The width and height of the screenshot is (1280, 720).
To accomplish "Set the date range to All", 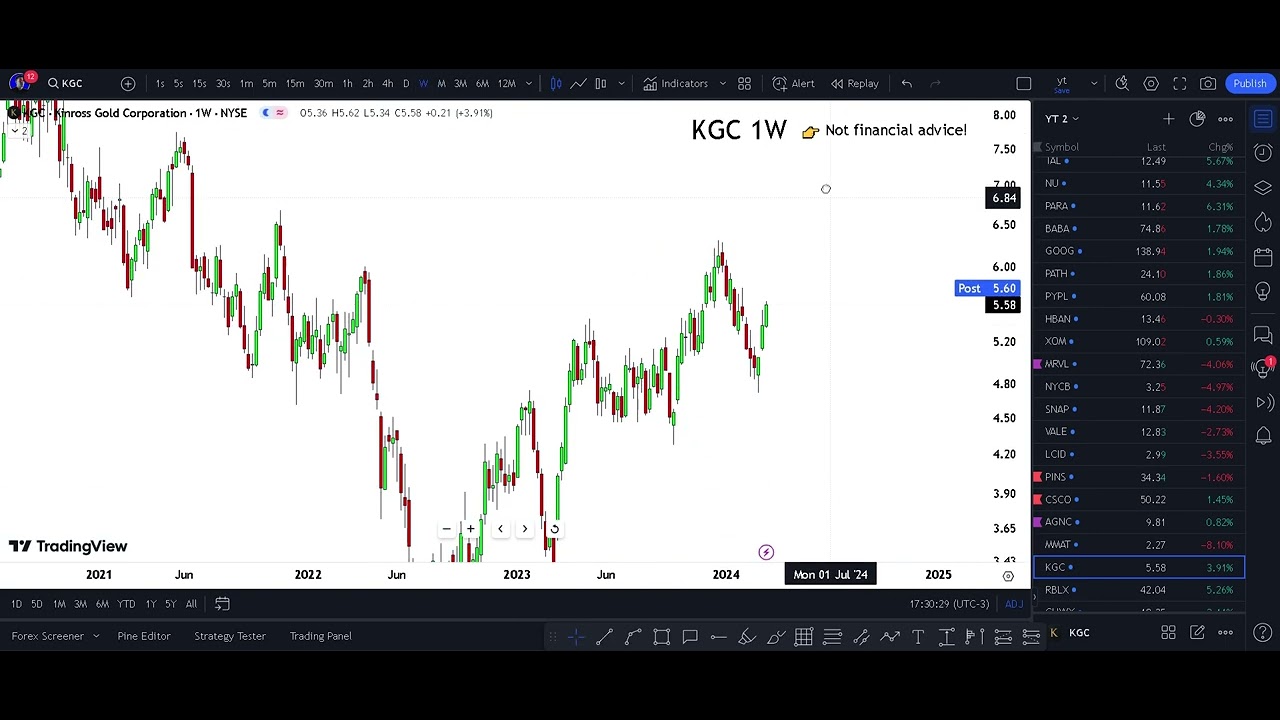I will [x=191, y=604].
